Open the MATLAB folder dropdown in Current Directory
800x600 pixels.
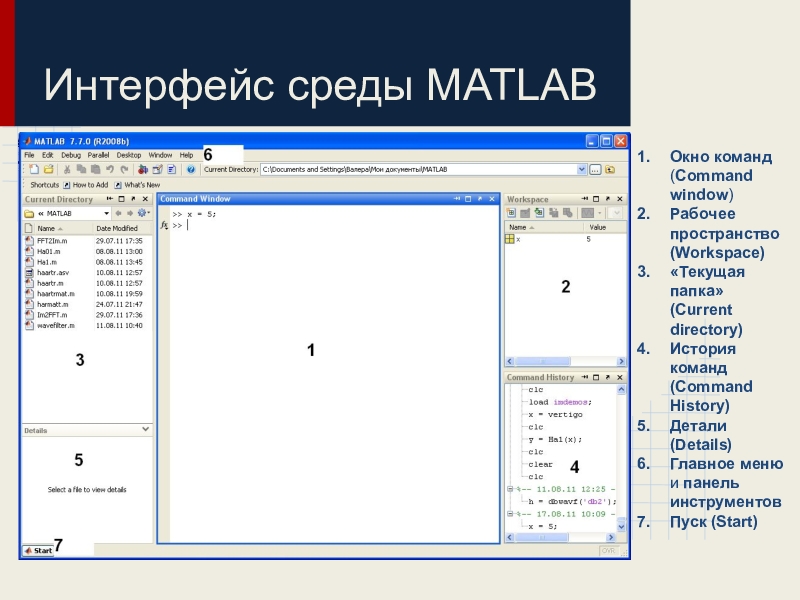(x=106, y=213)
